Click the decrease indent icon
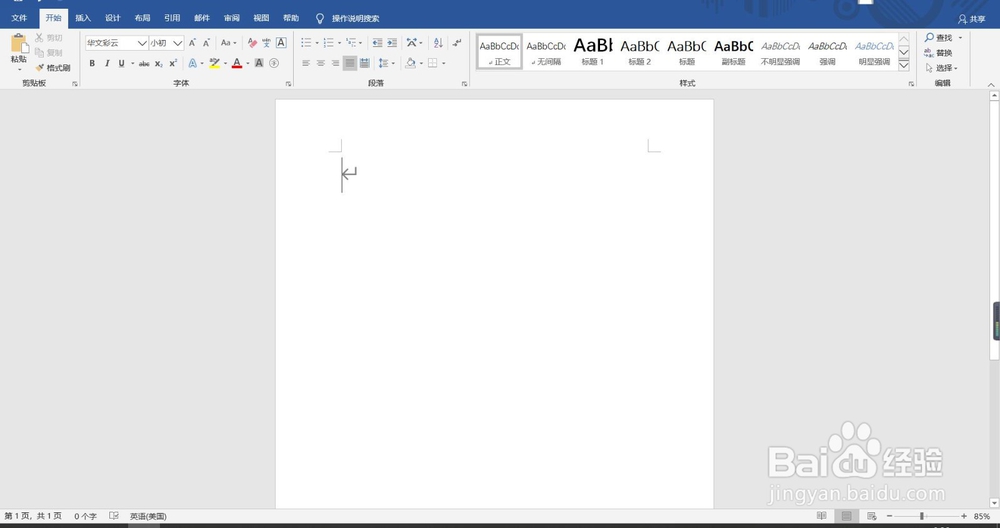The height and width of the screenshot is (528, 1000). click(x=378, y=43)
